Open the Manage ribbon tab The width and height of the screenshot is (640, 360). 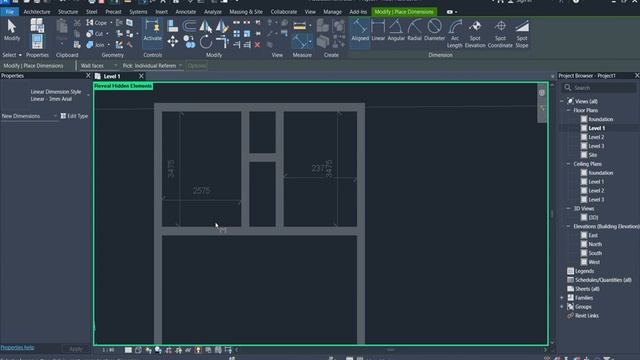pyautogui.click(x=332, y=12)
